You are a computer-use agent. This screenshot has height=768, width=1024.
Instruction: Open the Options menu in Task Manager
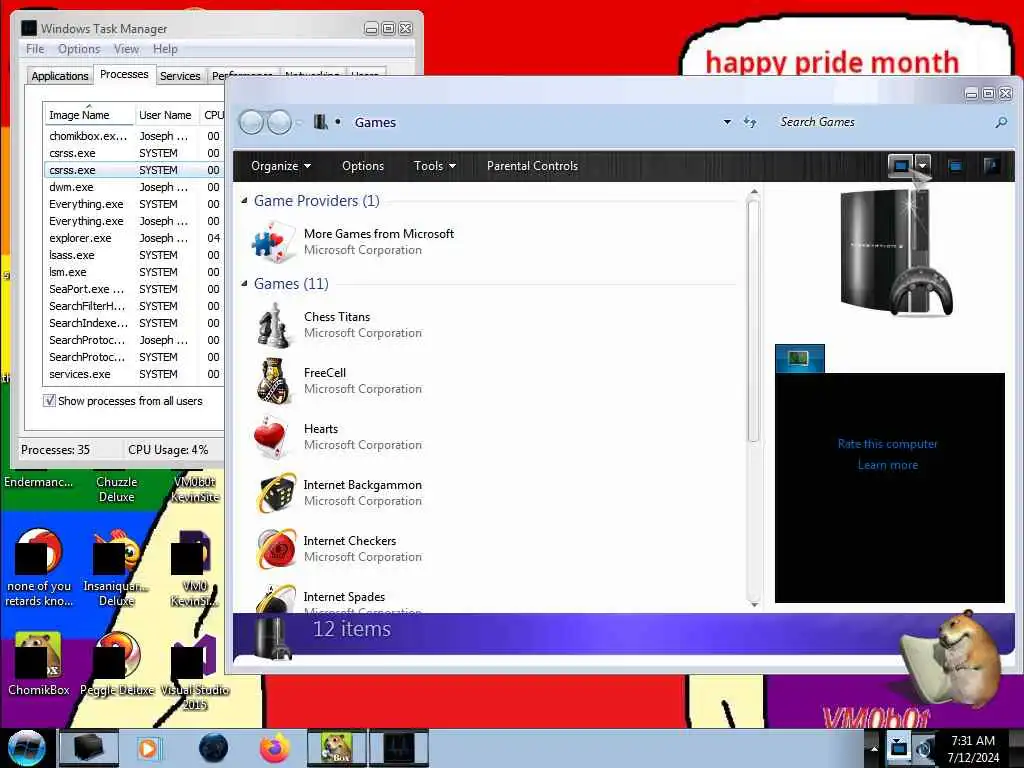pos(79,49)
